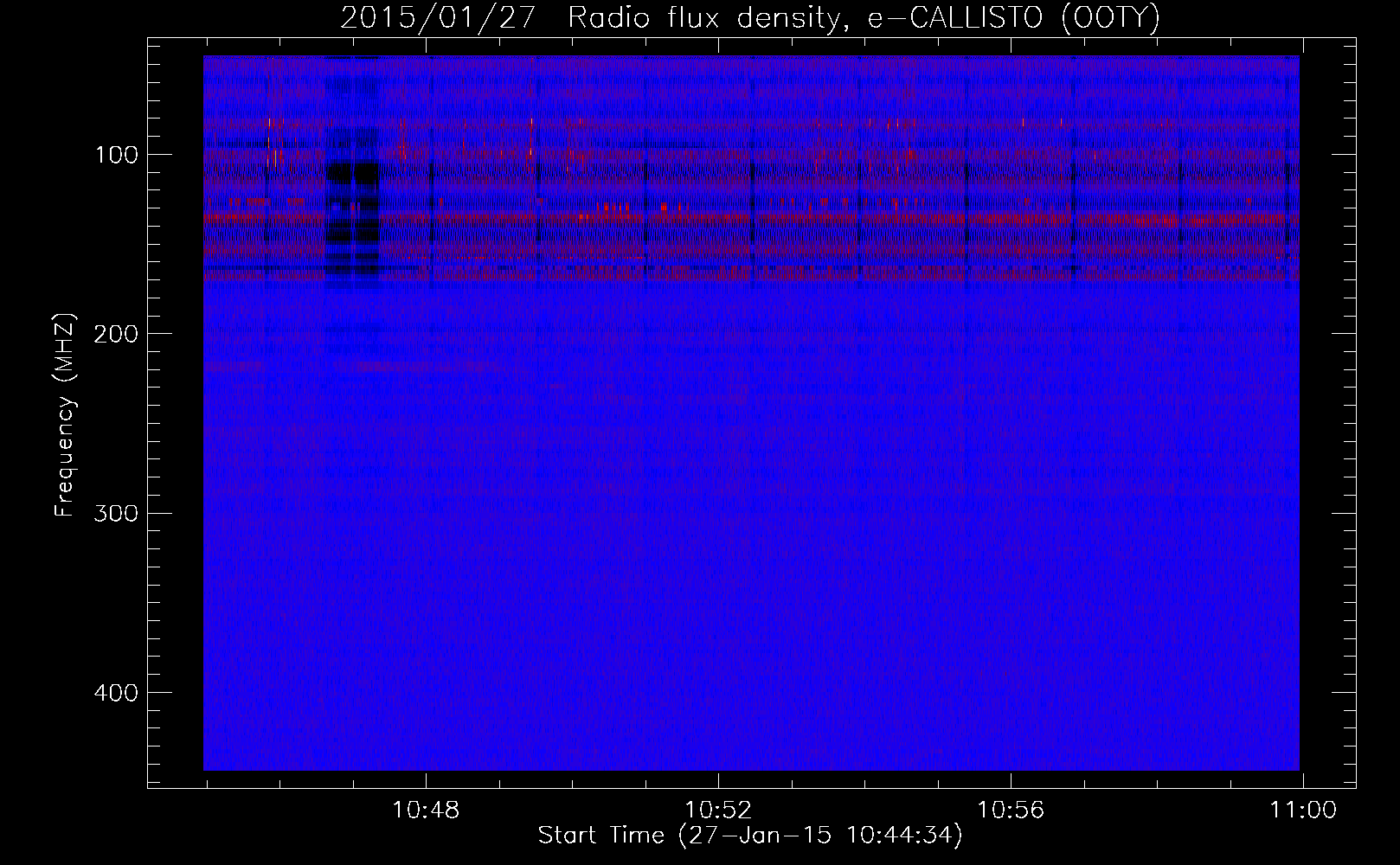1400x865 pixels.
Task: Click the 10:48 time tick label
Action: [426, 811]
